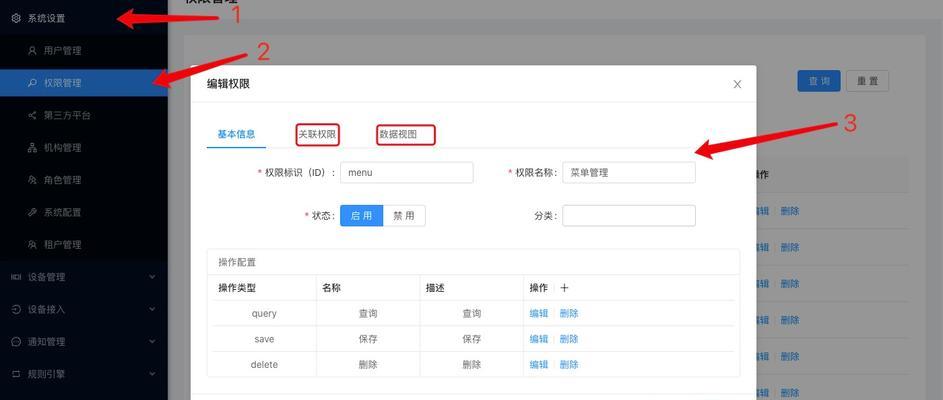This screenshot has width=943, height=400.
Task: Edit the delete operation row
Action: [539, 365]
